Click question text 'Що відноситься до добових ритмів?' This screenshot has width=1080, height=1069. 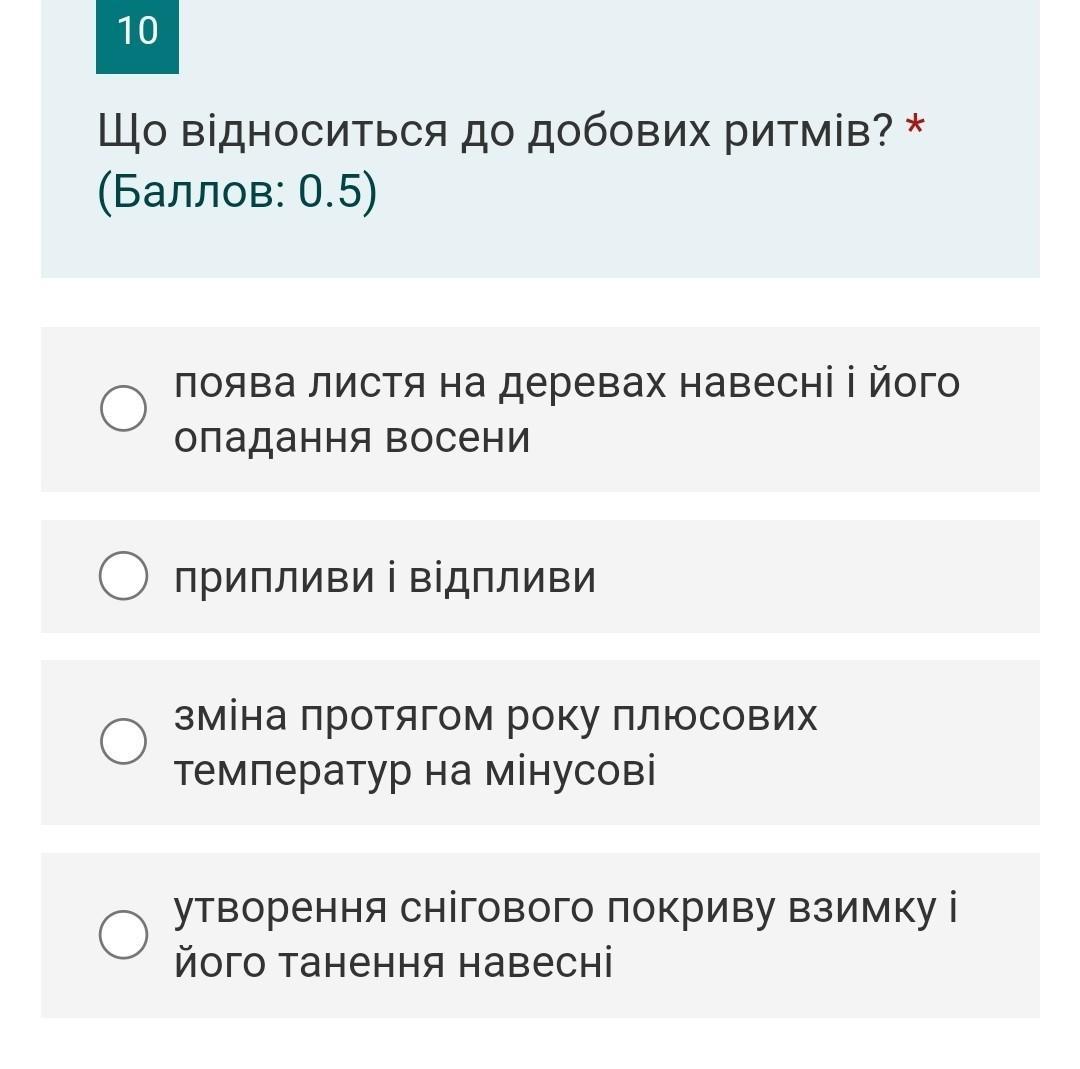495,130
